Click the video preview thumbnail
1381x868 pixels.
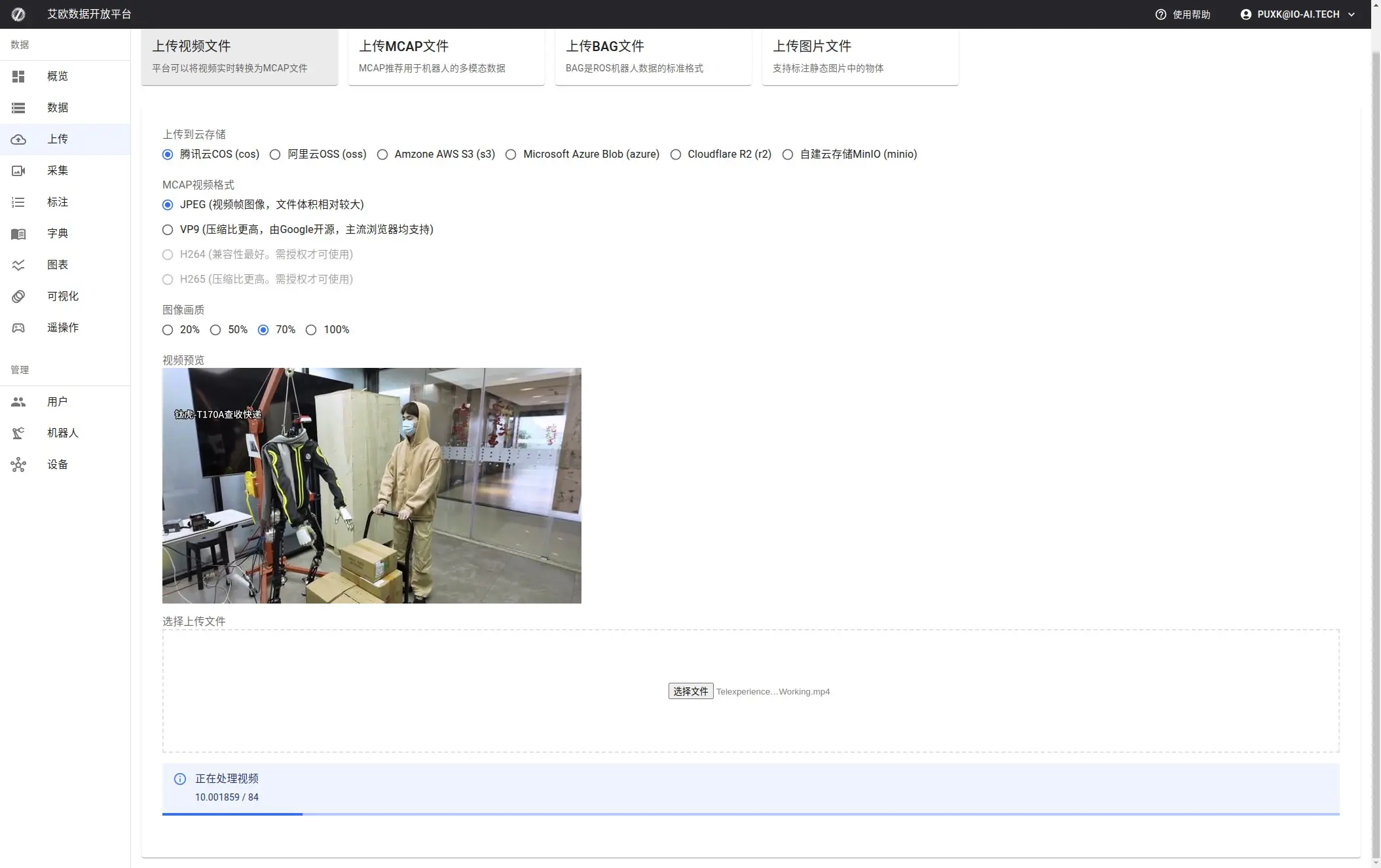click(x=371, y=486)
